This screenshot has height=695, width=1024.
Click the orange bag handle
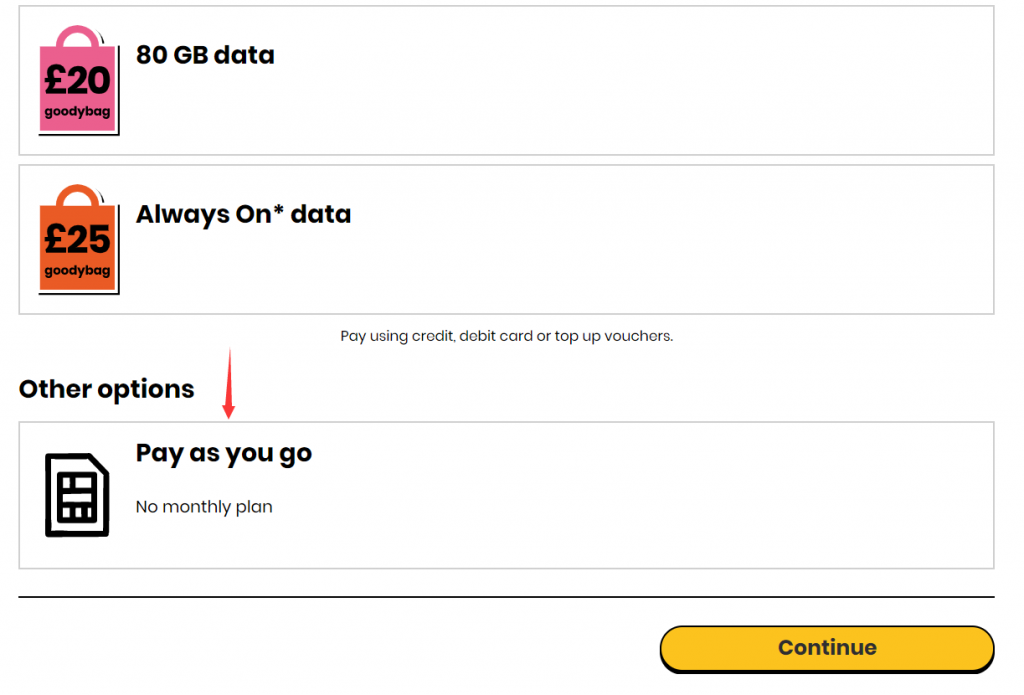78,195
